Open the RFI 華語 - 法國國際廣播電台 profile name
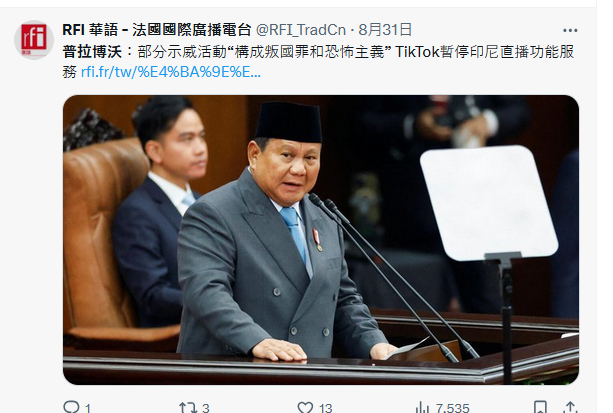The width and height of the screenshot is (613, 413). click(157, 30)
